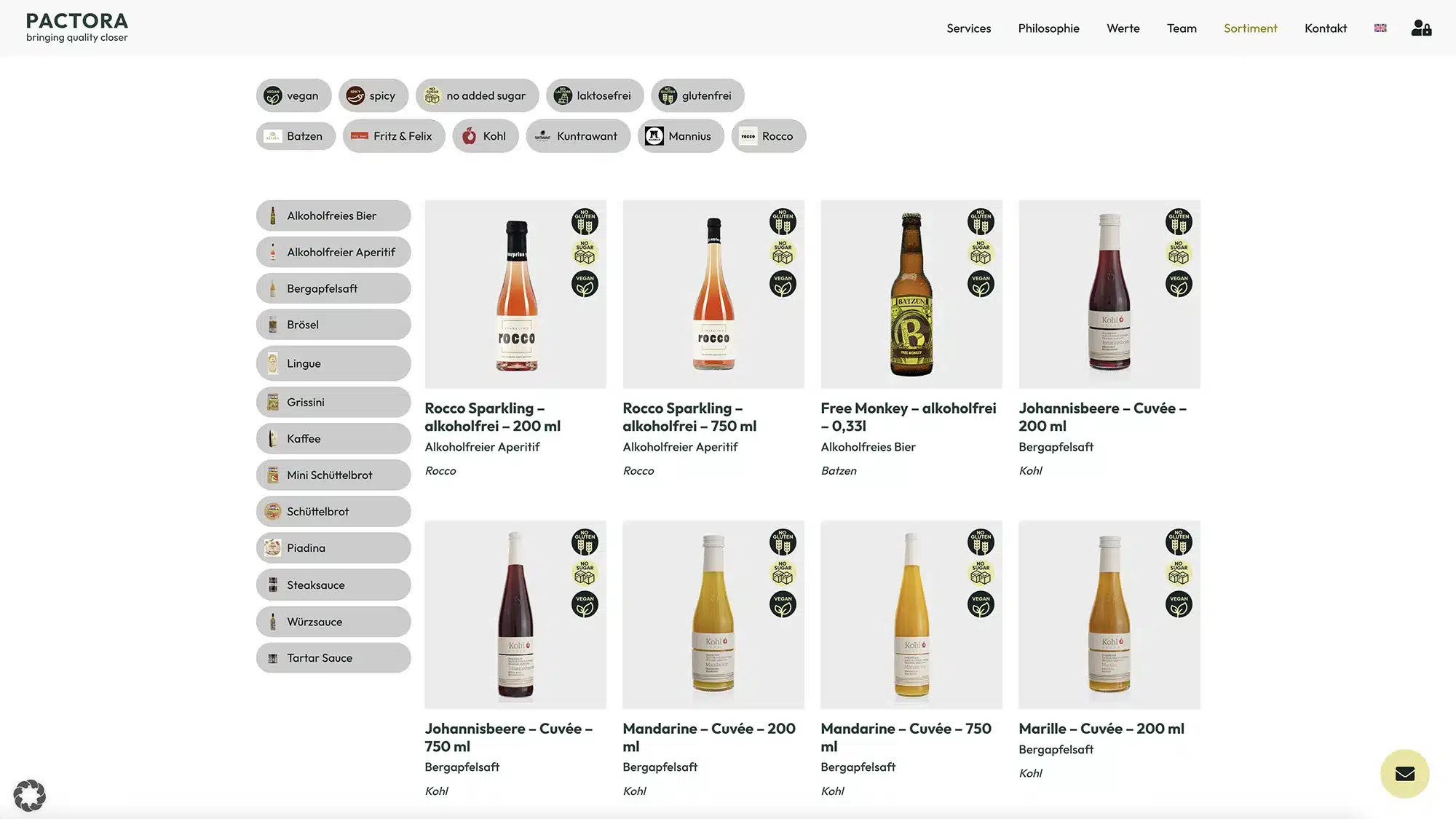1456x819 pixels.
Task: Click the No Gluten badge on Marille Cuvée 200 ml
Action: click(1179, 542)
